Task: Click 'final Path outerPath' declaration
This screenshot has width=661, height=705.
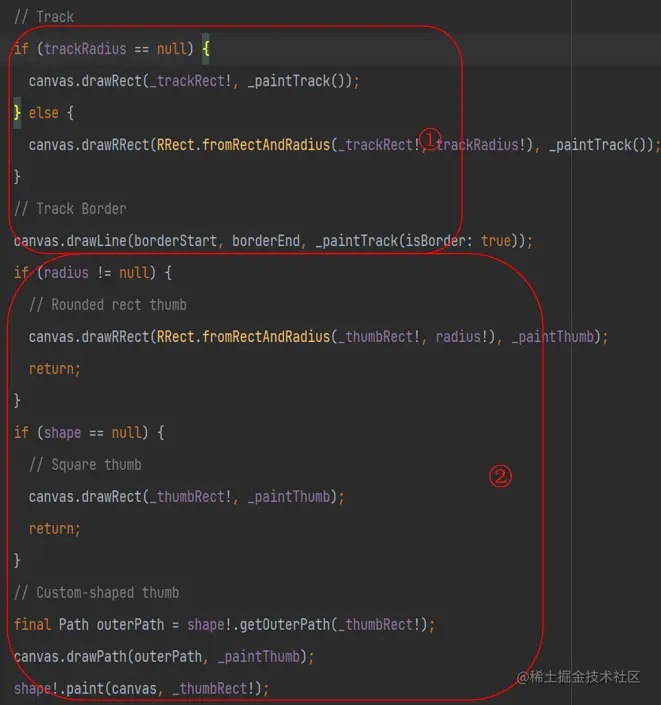Action: click(89, 625)
